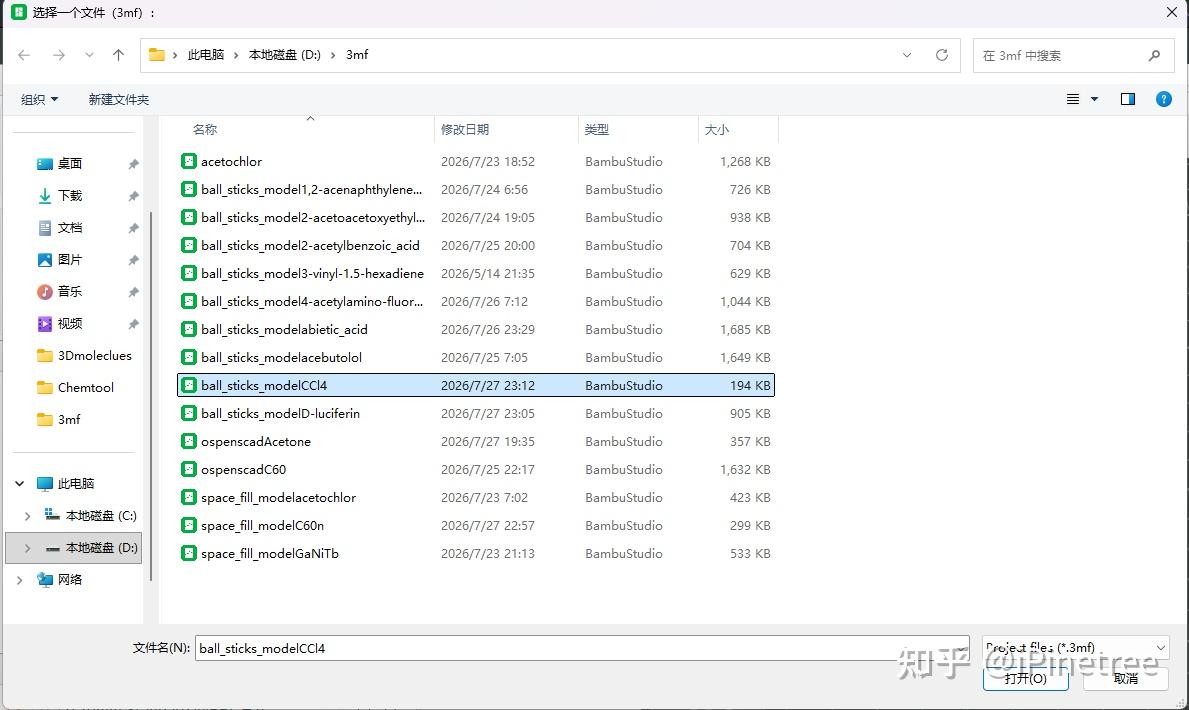This screenshot has width=1189, height=710.
Task: Sort by 修改日期 column header
Action: click(465, 130)
